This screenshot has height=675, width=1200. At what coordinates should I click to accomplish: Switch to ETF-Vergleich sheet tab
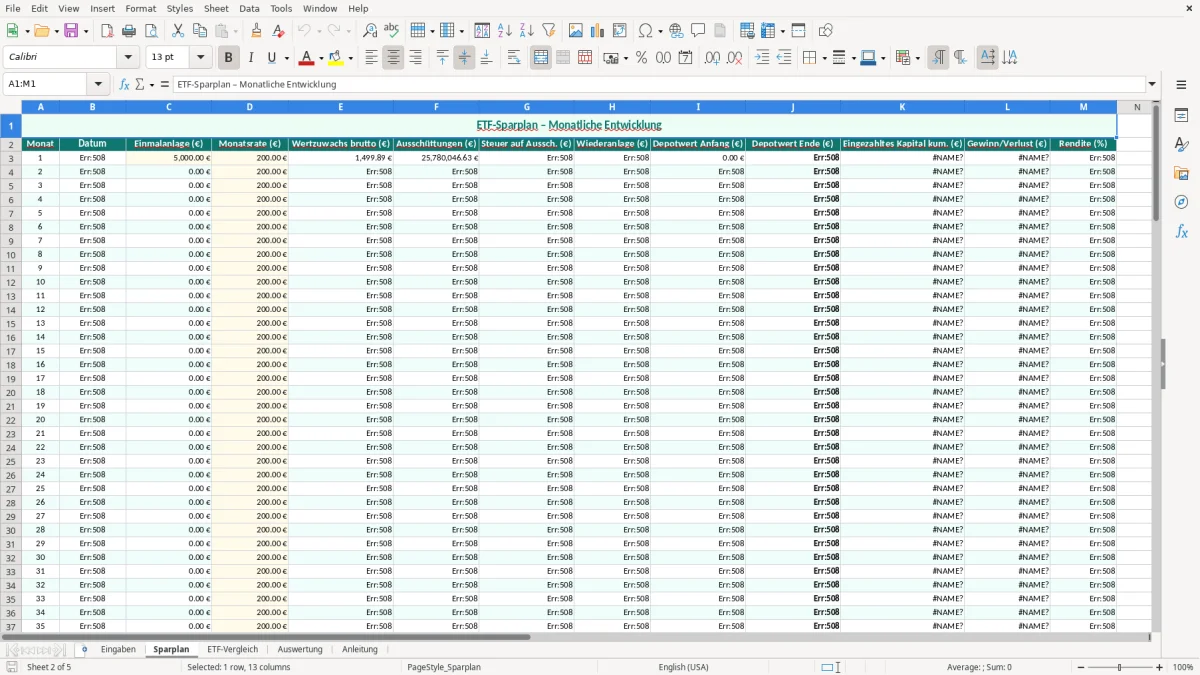[x=232, y=649]
